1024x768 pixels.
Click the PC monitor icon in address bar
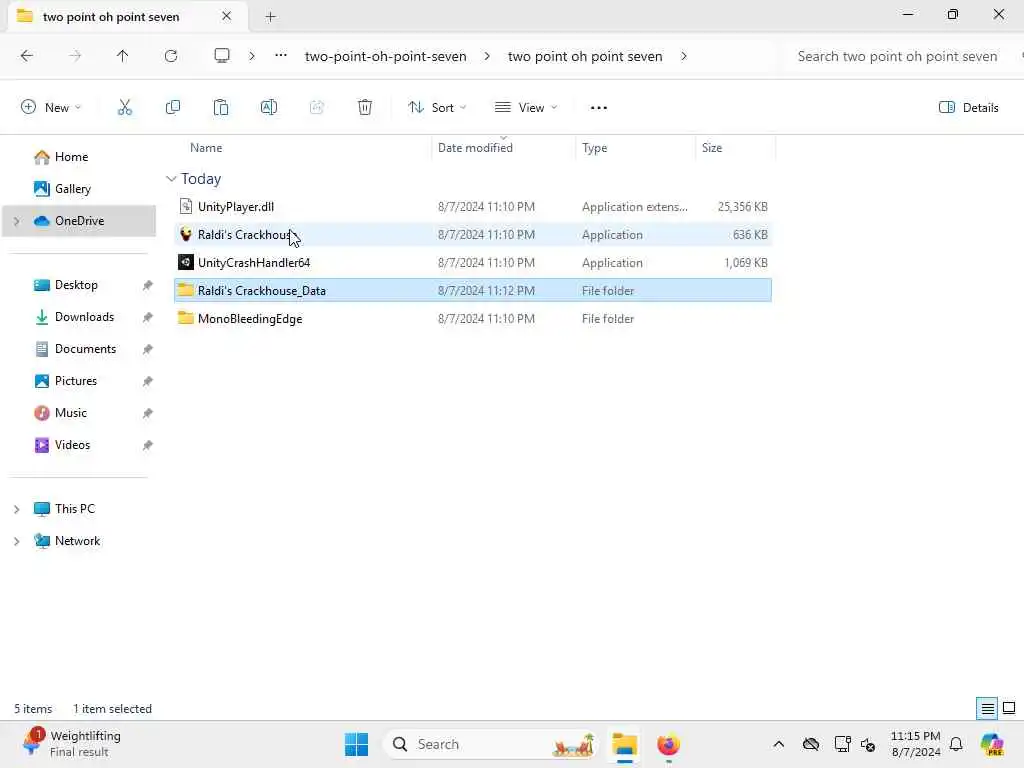click(x=222, y=56)
